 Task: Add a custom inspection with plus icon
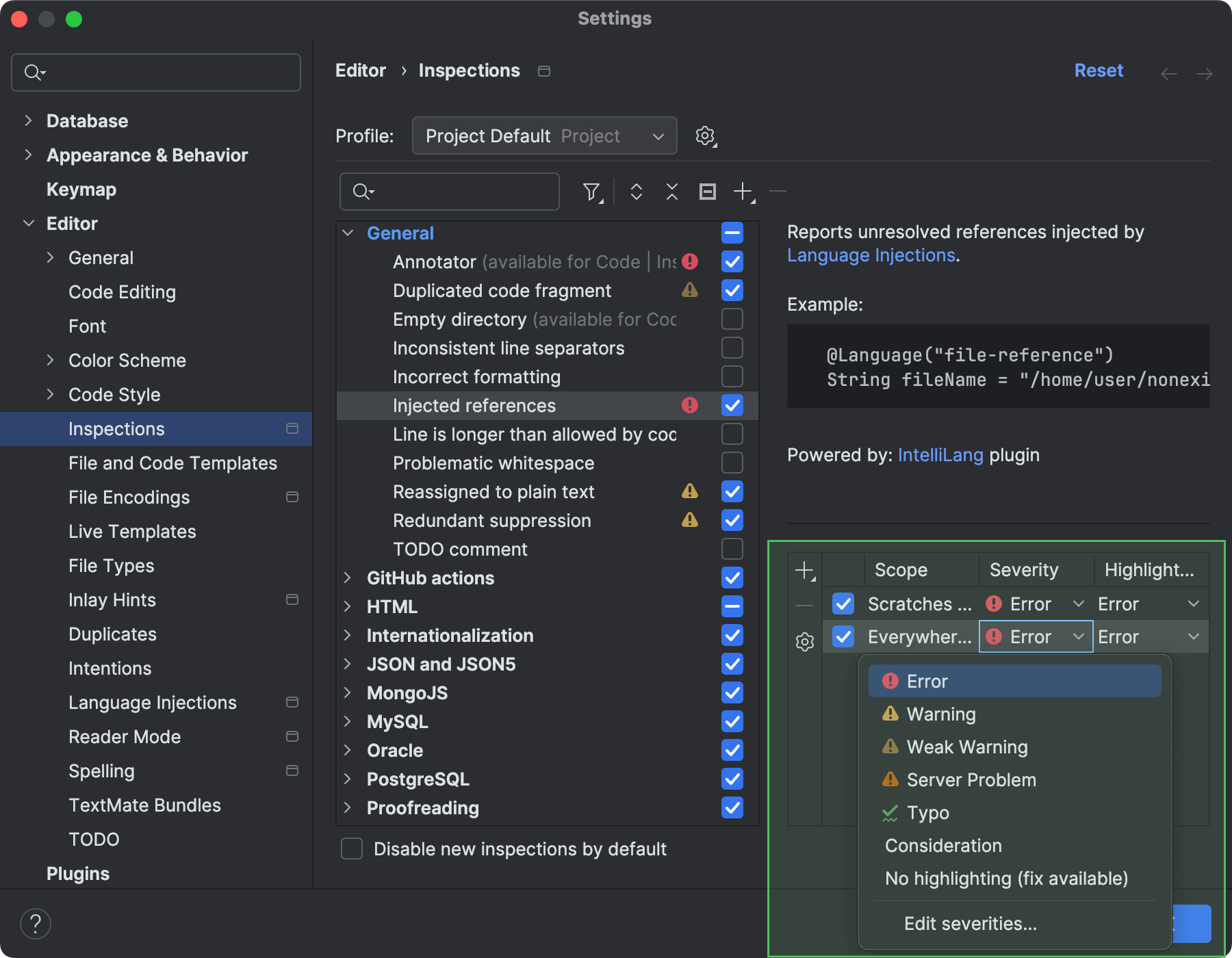coord(744,192)
